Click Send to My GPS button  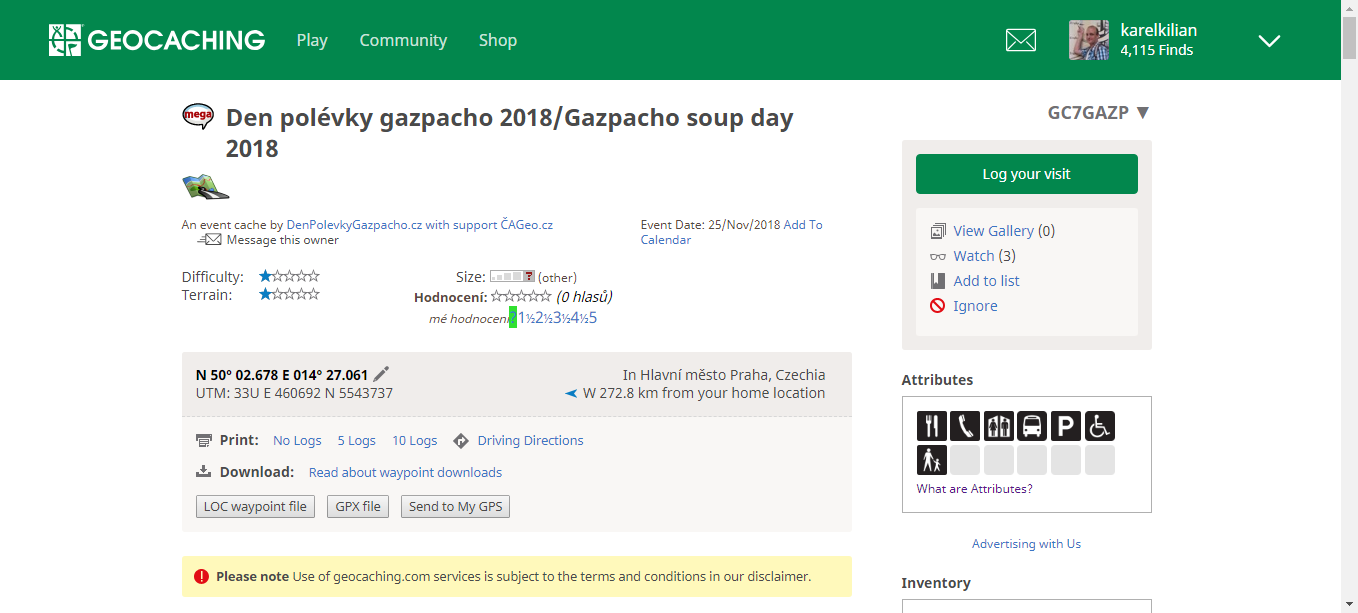455,507
